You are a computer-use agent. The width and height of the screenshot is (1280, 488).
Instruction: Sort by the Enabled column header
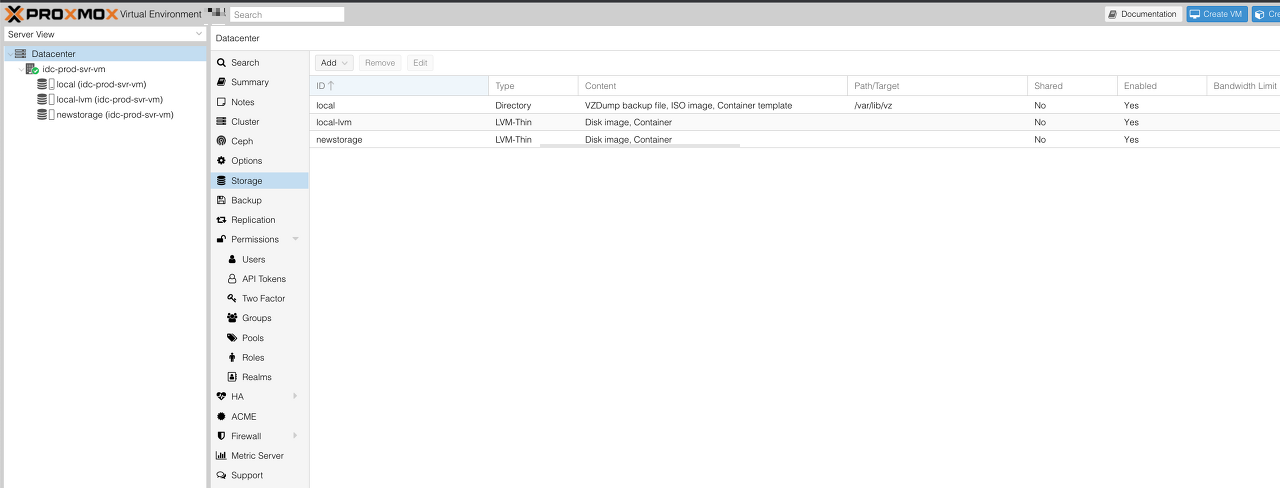tap(1162, 86)
